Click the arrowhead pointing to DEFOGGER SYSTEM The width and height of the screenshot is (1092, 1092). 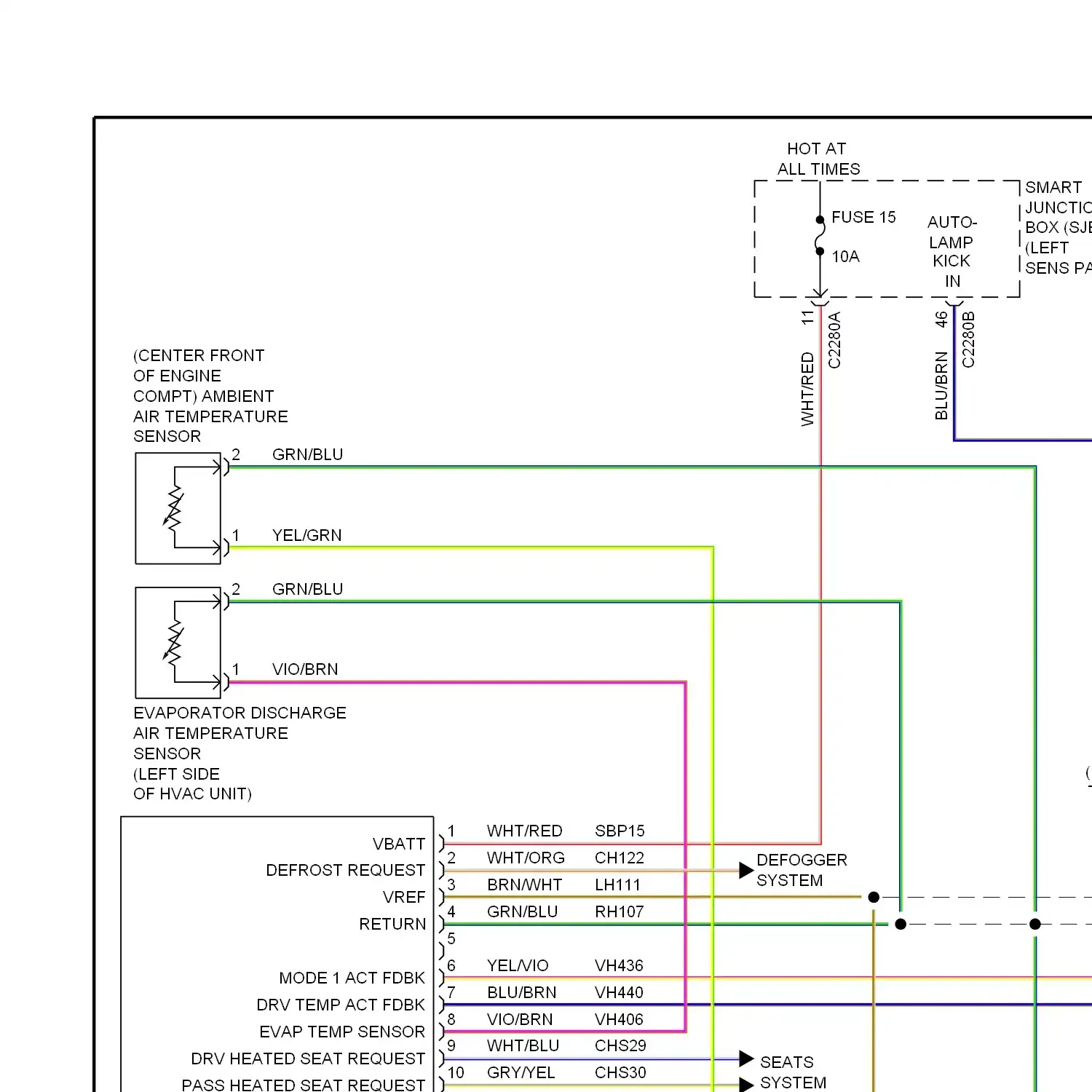[746, 870]
